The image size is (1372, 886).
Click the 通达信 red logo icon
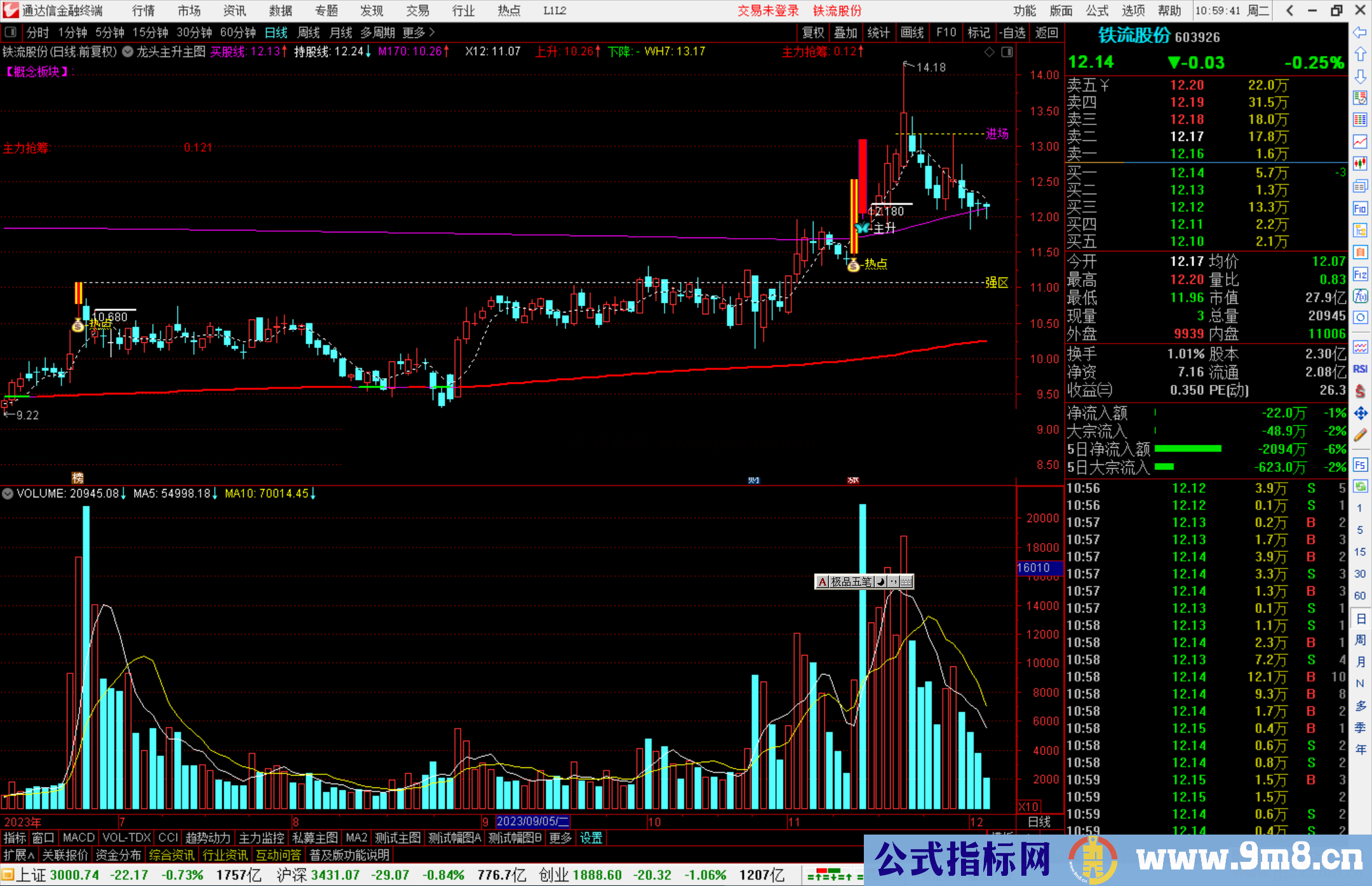point(11,10)
